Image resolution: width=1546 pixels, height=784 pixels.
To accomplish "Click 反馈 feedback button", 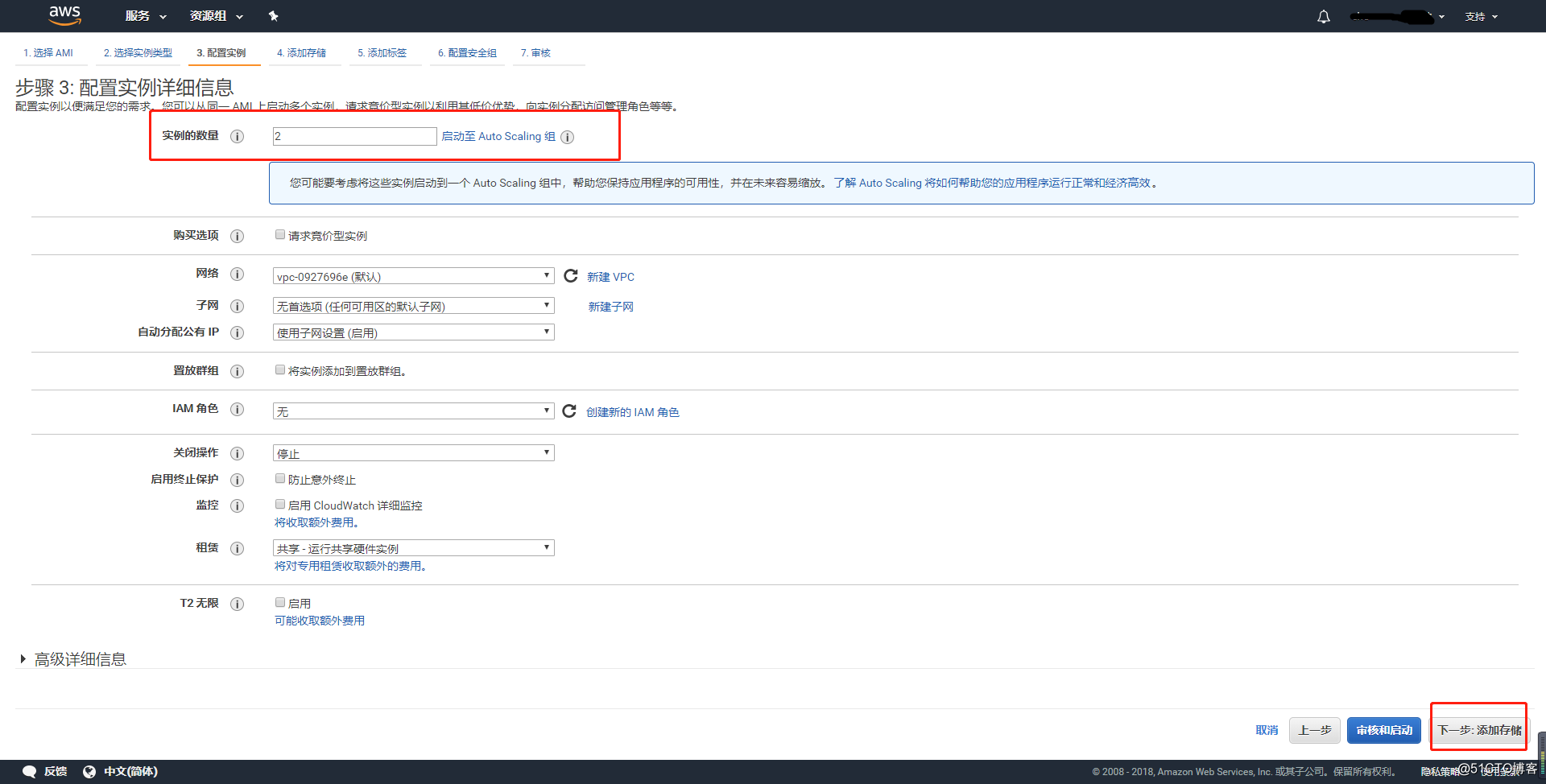I will (56, 771).
